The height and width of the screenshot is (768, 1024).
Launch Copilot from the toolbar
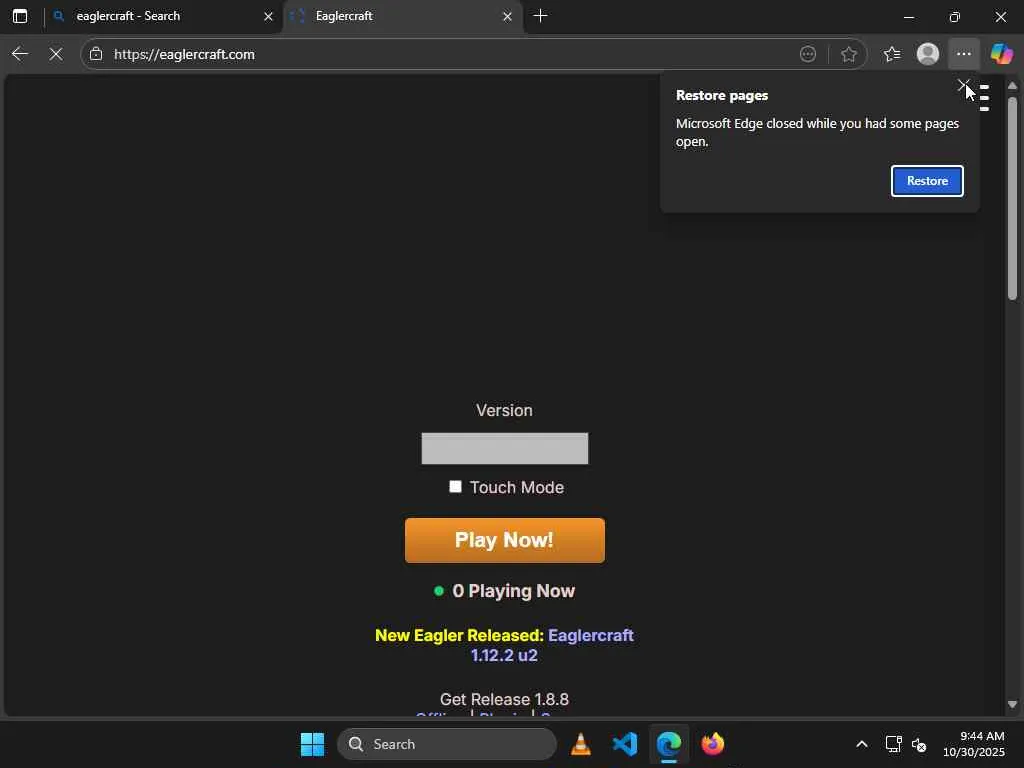(x=1001, y=54)
